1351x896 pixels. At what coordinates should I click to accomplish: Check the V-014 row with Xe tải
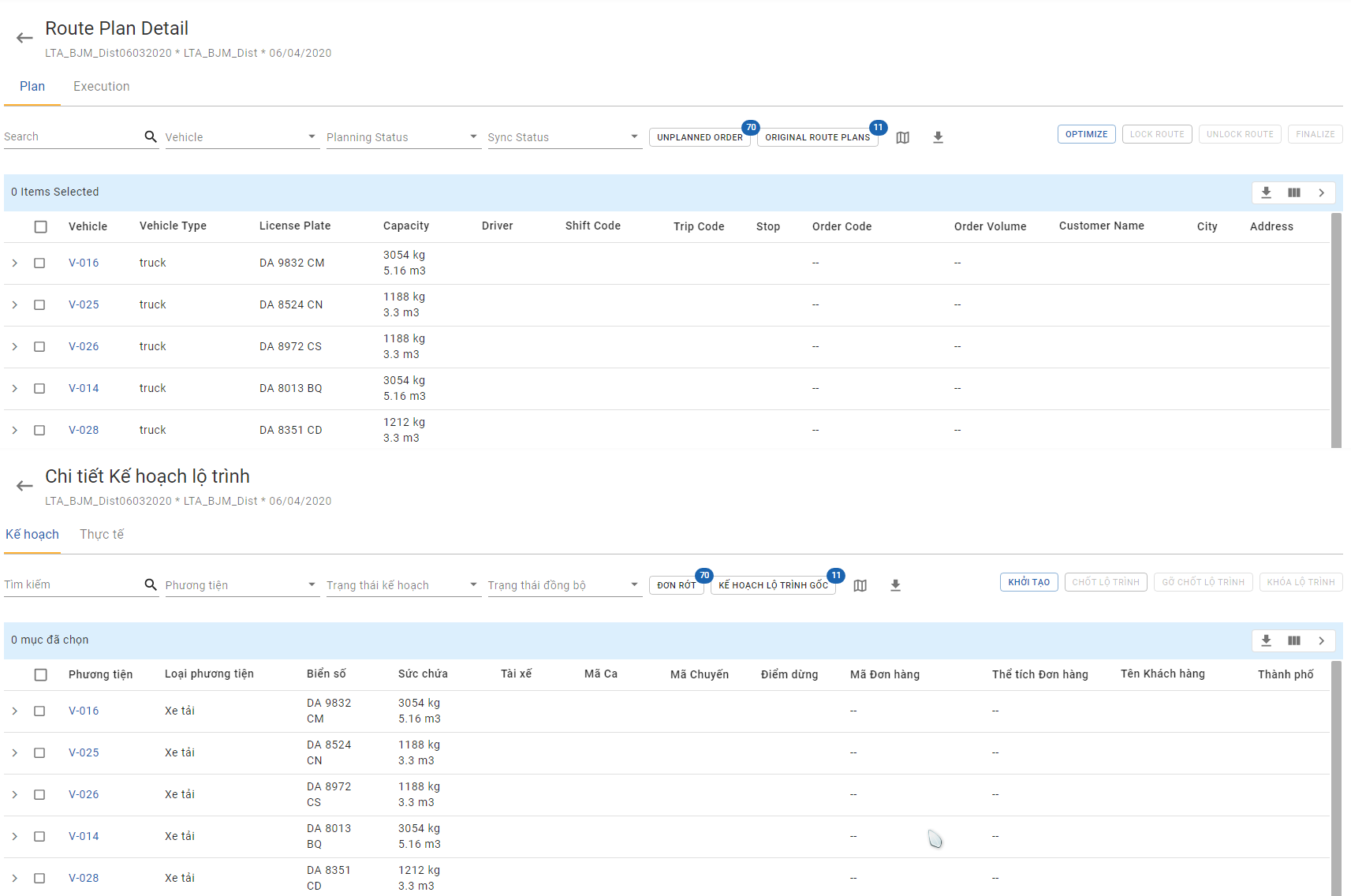point(39,836)
